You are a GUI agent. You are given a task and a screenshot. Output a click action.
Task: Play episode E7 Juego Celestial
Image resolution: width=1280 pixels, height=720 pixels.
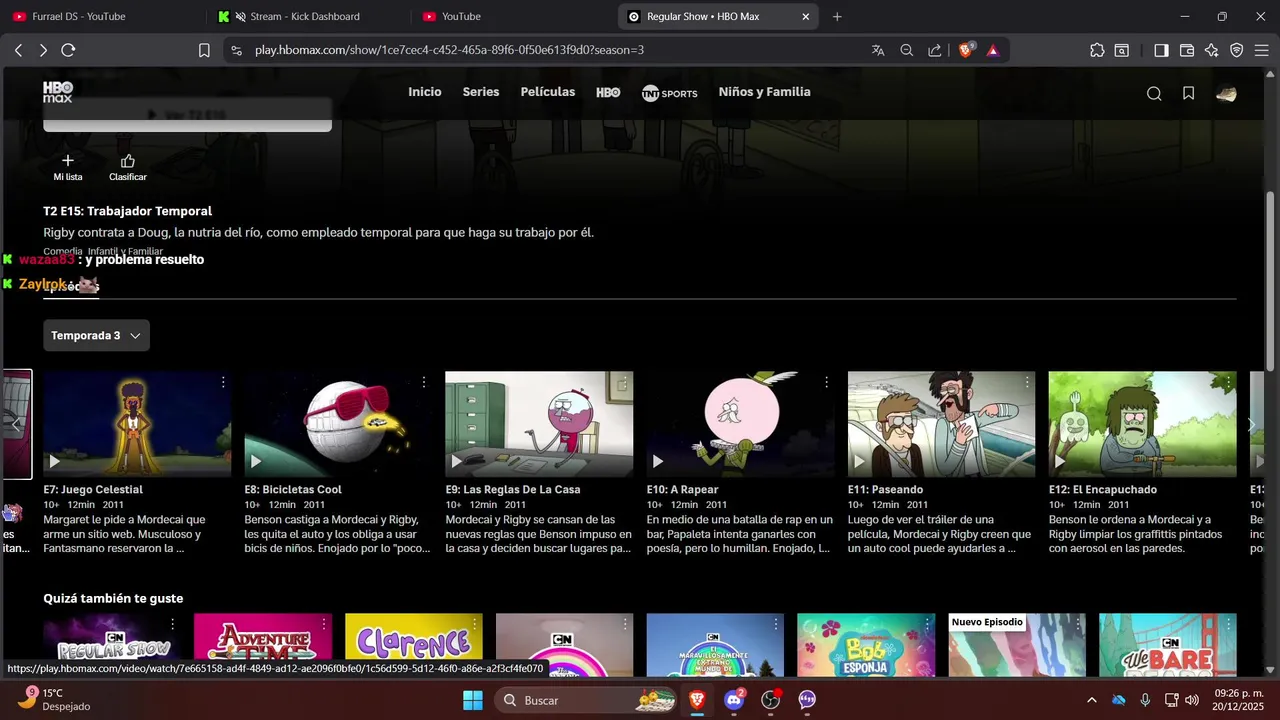[x=55, y=461]
